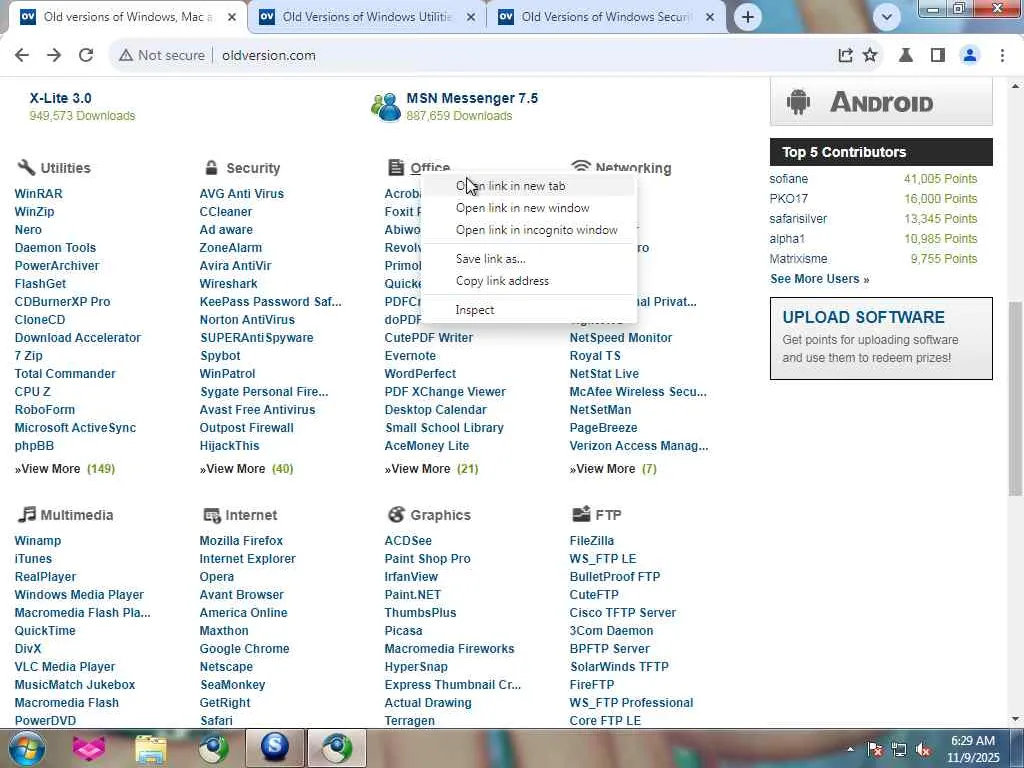This screenshot has height=768, width=1024.
Task: Select Open link in new tab
Action: pyautogui.click(x=529, y=186)
